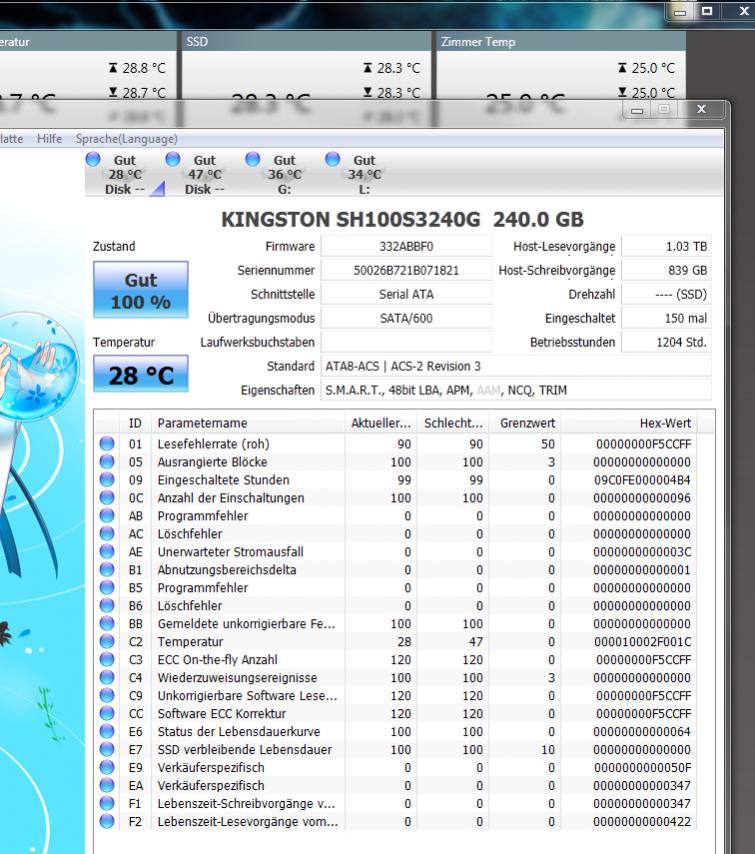755x854 pixels.
Task: Click the Hex-Wert column header
Action: click(x=629, y=423)
